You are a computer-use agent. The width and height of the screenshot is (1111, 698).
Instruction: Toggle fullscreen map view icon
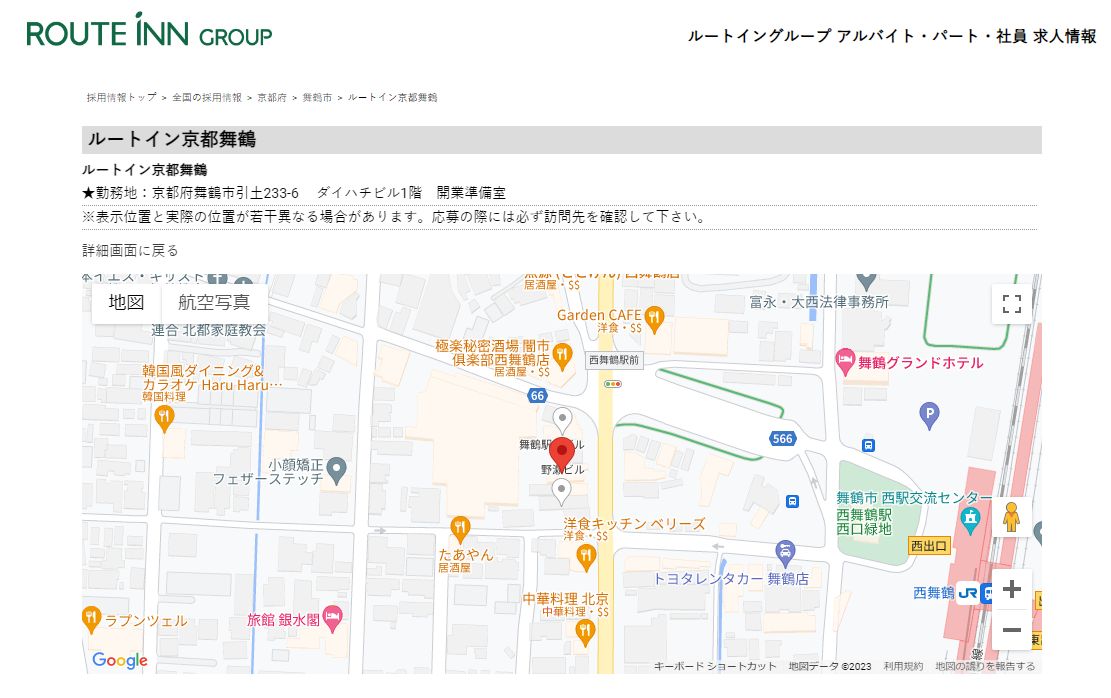pyautogui.click(x=1012, y=304)
